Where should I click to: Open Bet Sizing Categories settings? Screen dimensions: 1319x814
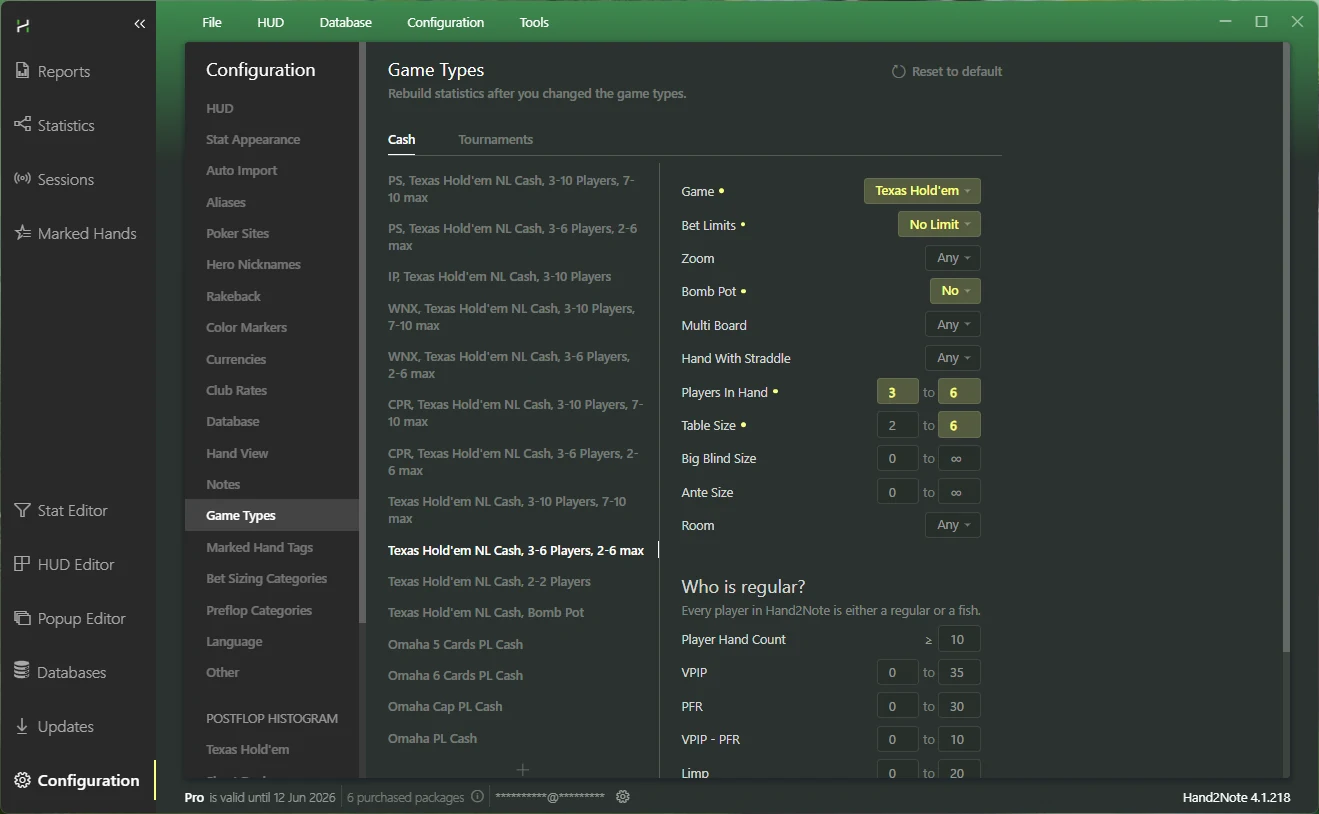(267, 579)
